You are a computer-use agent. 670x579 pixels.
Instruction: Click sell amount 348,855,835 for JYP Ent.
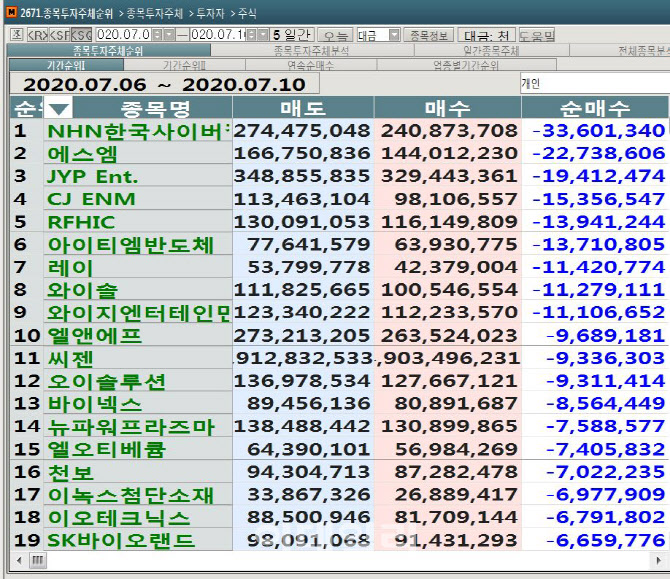(x=302, y=176)
